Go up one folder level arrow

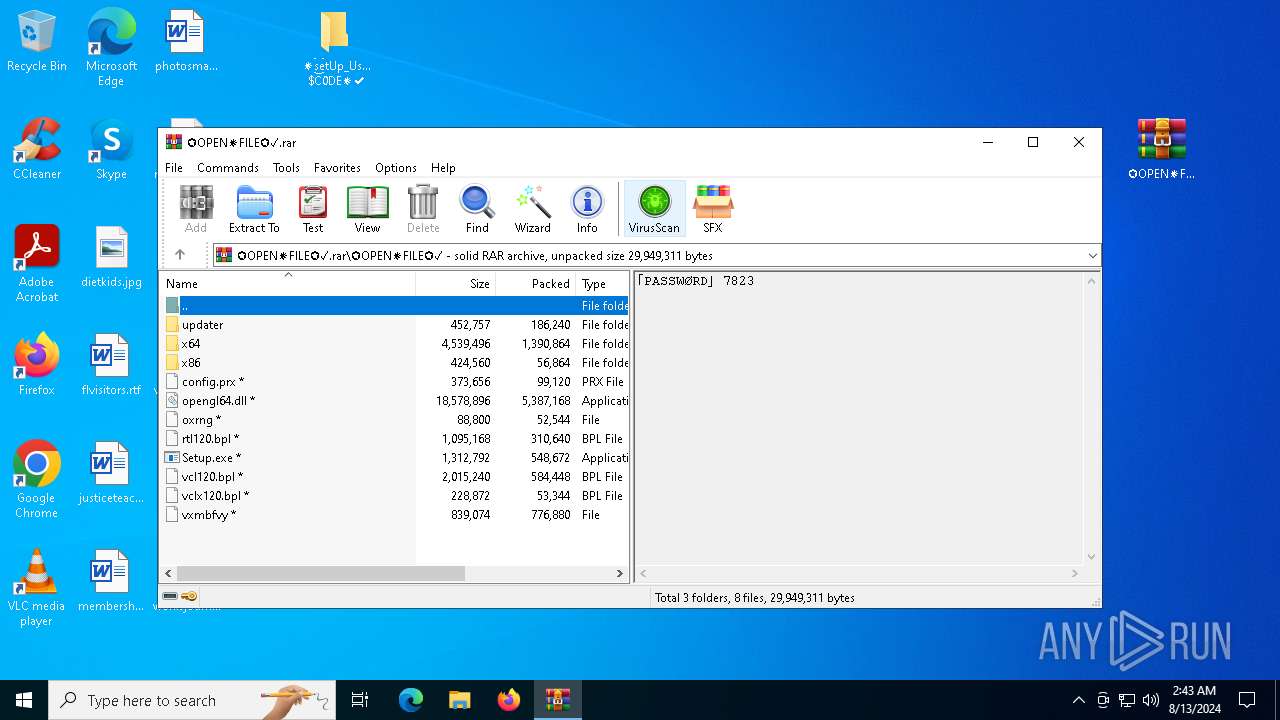point(180,255)
